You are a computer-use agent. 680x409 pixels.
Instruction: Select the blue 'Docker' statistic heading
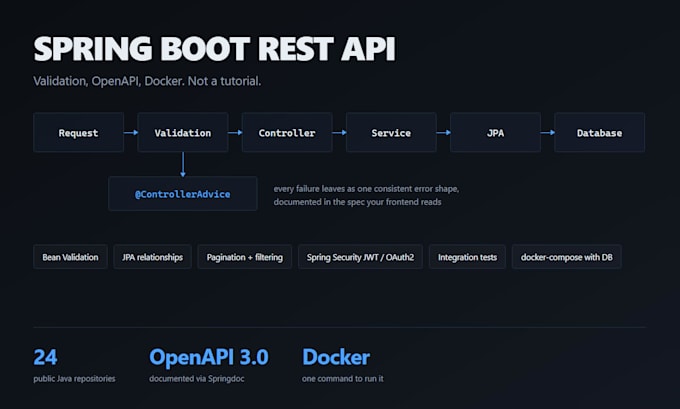(x=336, y=357)
